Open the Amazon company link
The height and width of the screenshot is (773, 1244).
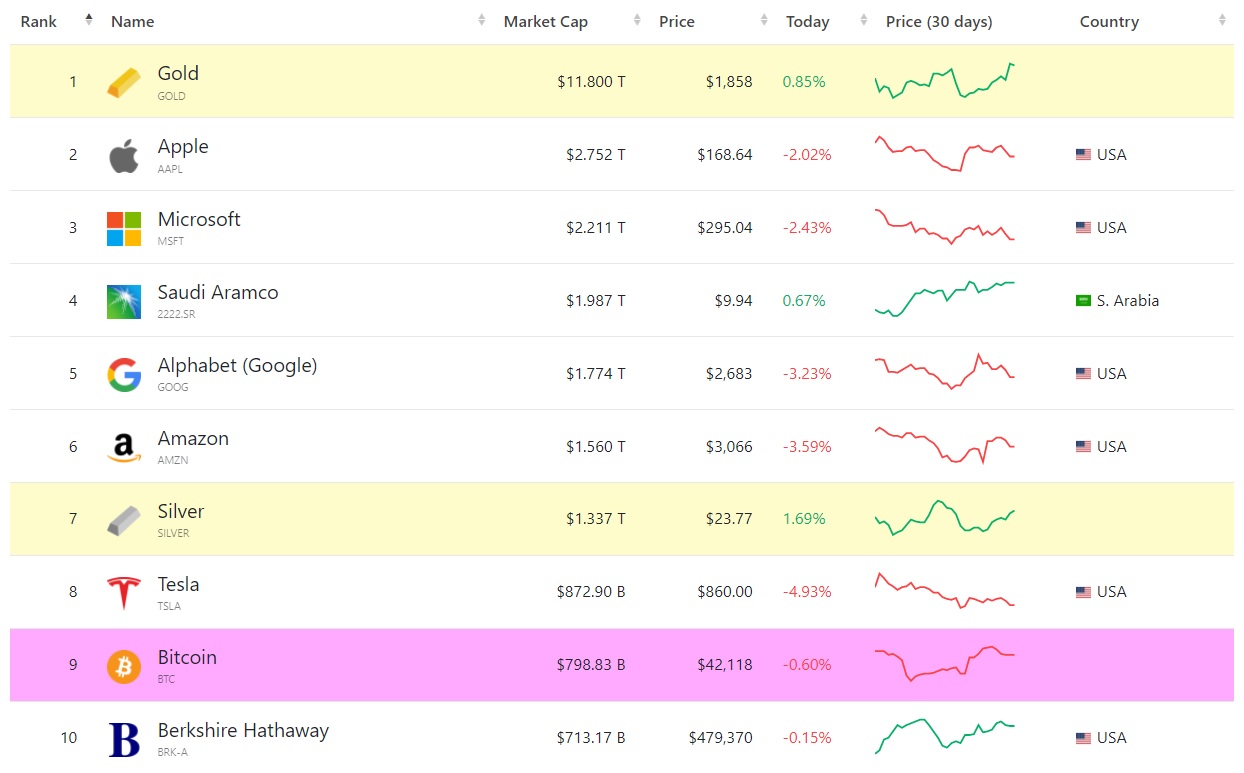coord(193,438)
